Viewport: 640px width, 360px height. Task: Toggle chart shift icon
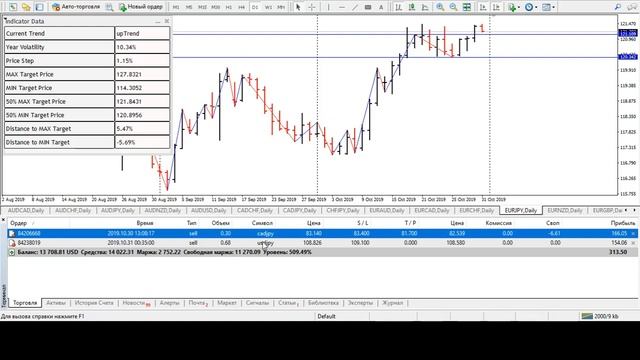click(496, 7)
